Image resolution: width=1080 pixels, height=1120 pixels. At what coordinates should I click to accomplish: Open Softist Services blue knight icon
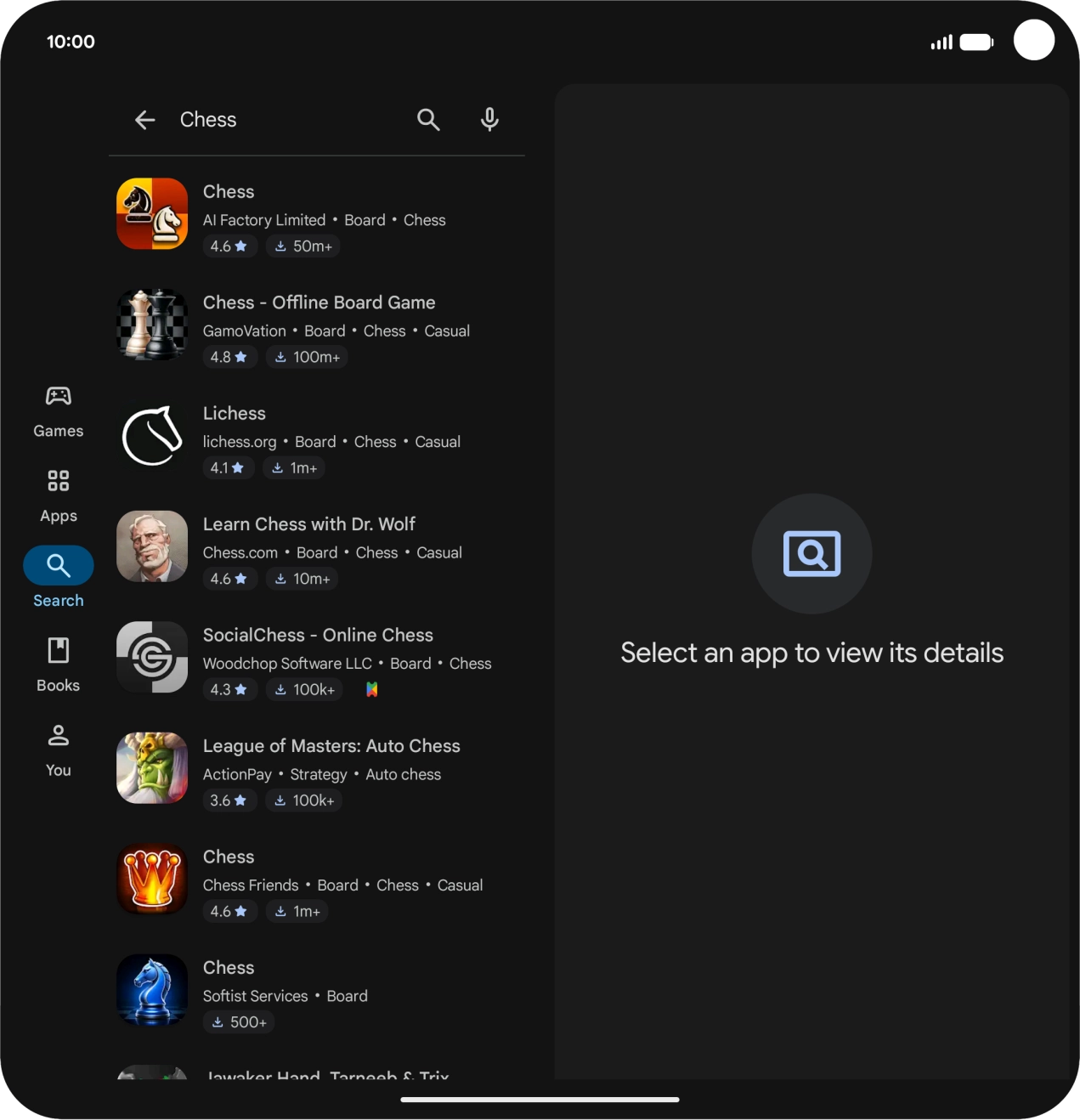[x=152, y=990]
